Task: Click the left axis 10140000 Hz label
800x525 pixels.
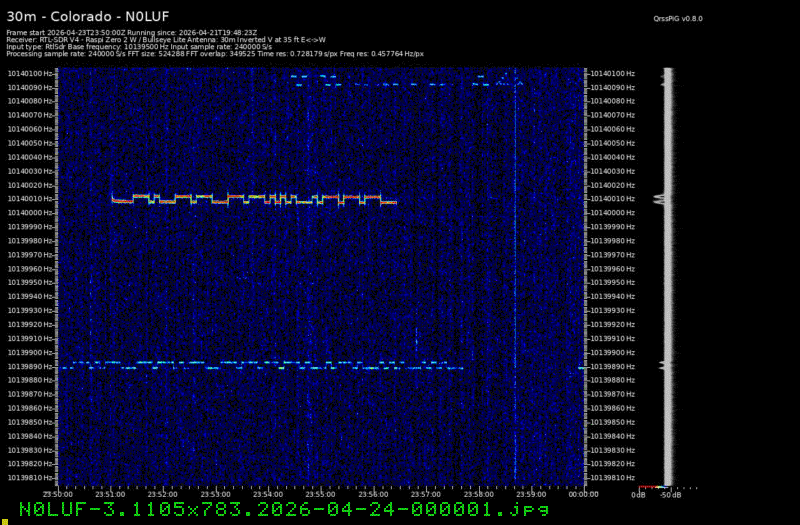Action: pyautogui.click(x=32, y=213)
